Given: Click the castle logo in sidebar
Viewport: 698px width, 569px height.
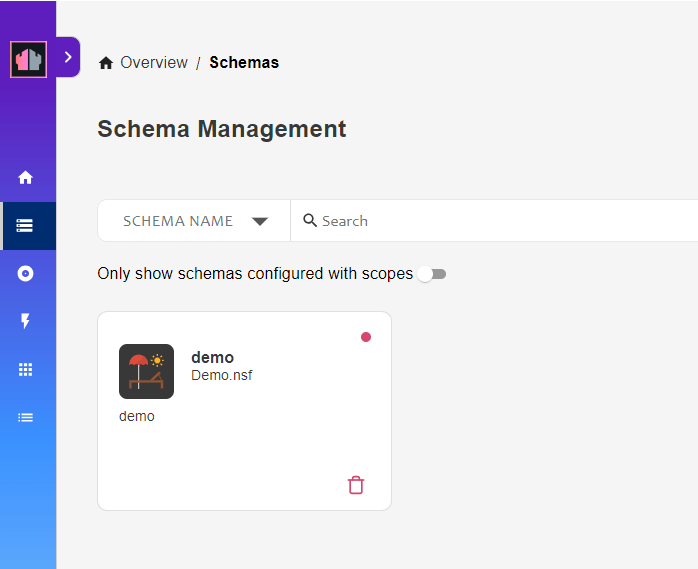Looking at the screenshot, I should pyautogui.click(x=28, y=59).
